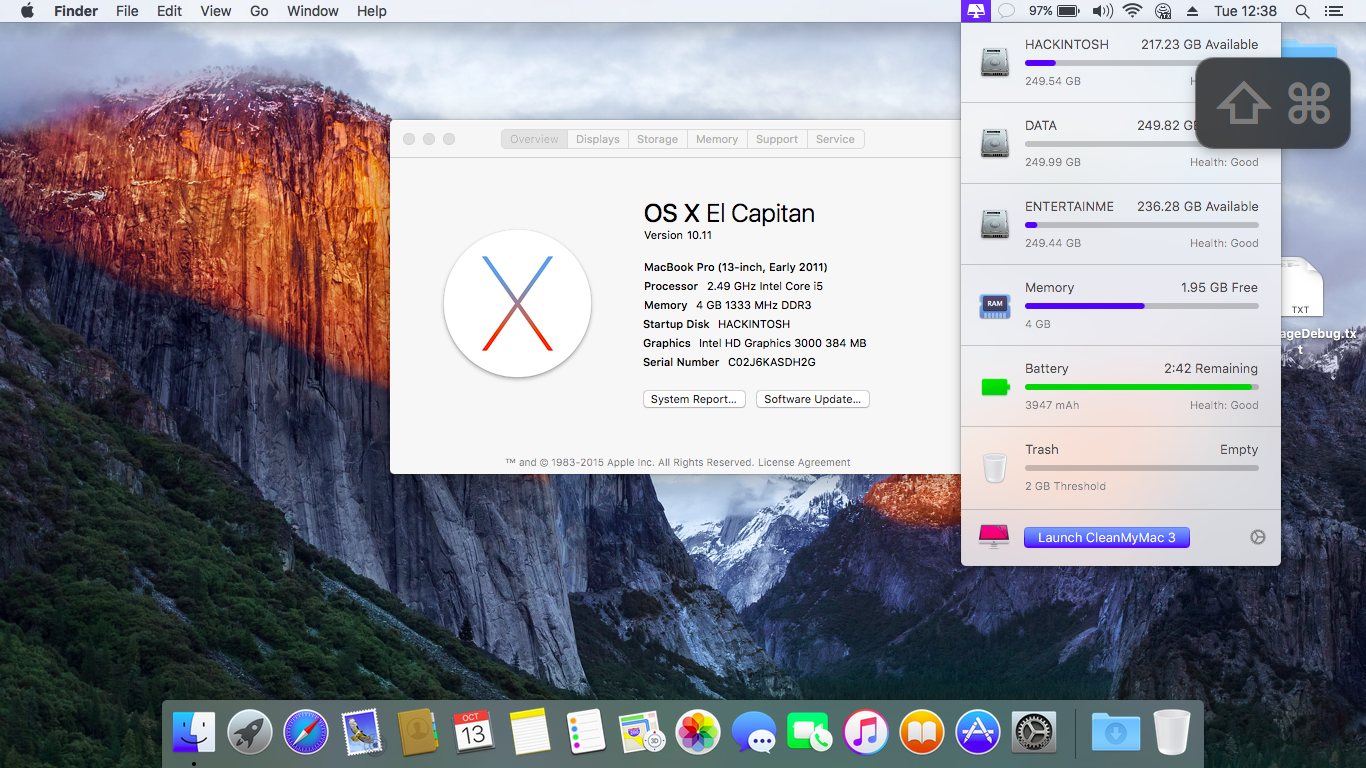Open the App Store from Dock
The height and width of the screenshot is (768, 1366).
click(978, 732)
